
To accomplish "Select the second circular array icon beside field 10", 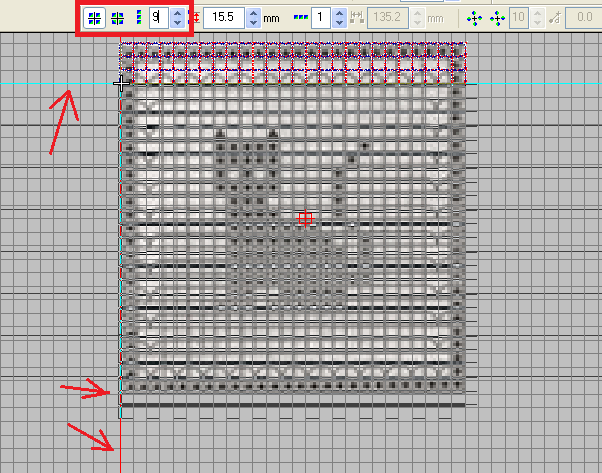I will [498, 18].
